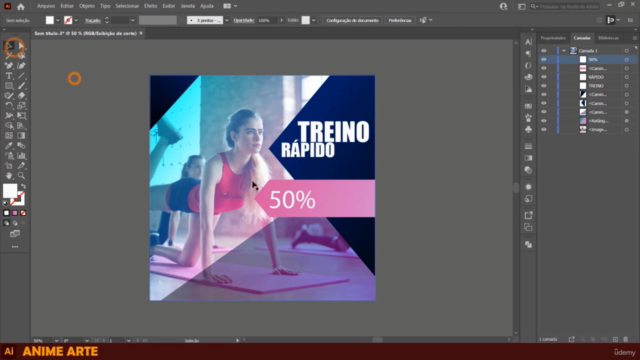Pick the Eyedropper tool
This screenshot has width=640, height=360.
(x=9, y=145)
